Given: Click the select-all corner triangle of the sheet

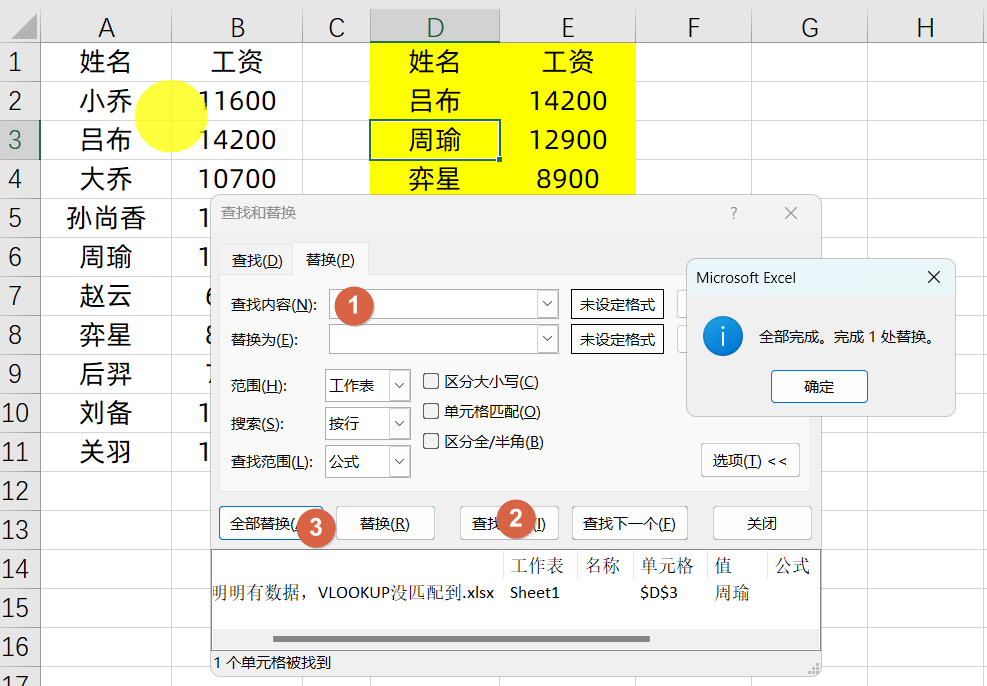Looking at the screenshot, I should [24, 26].
